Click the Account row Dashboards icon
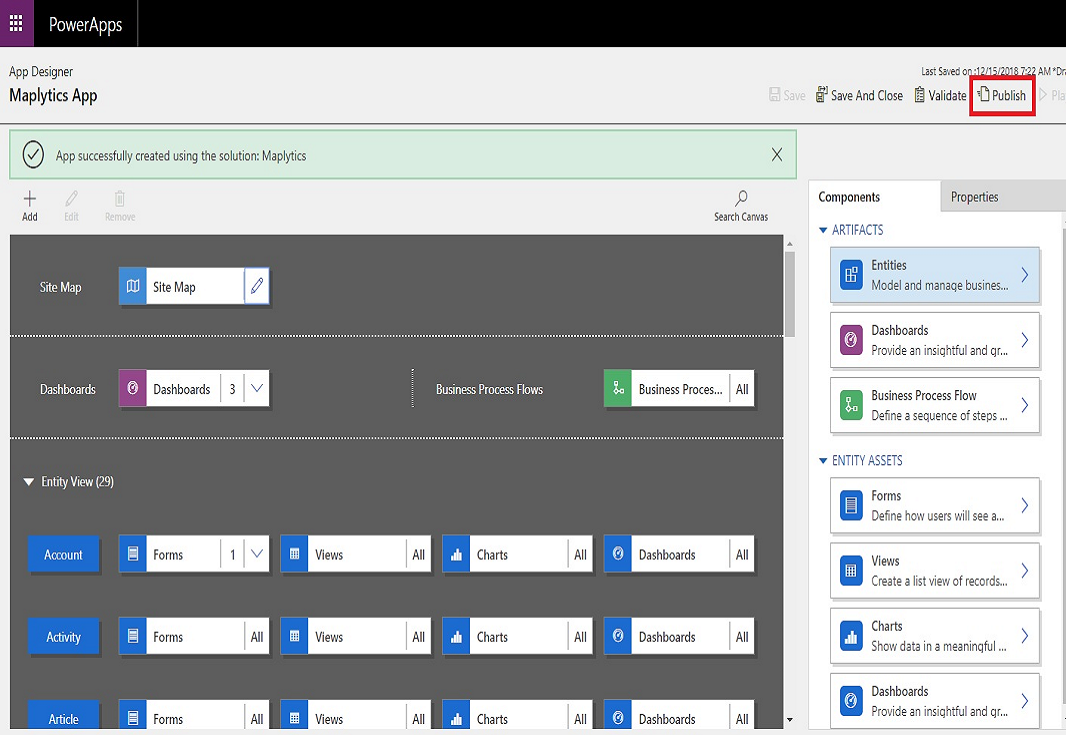 (x=618, y=554)
